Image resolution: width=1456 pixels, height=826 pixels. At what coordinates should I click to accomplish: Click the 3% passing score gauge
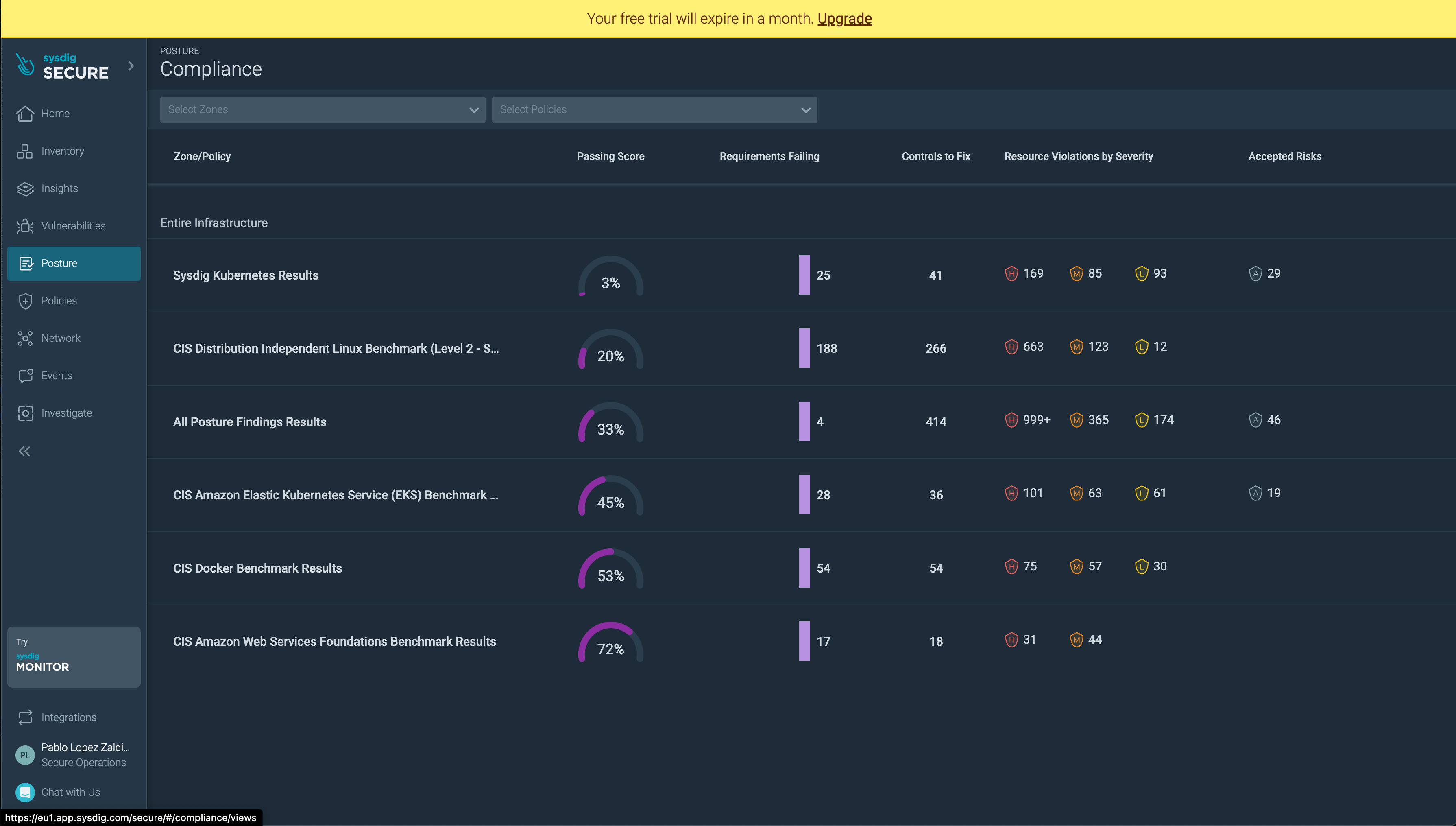tap(610, 276)
